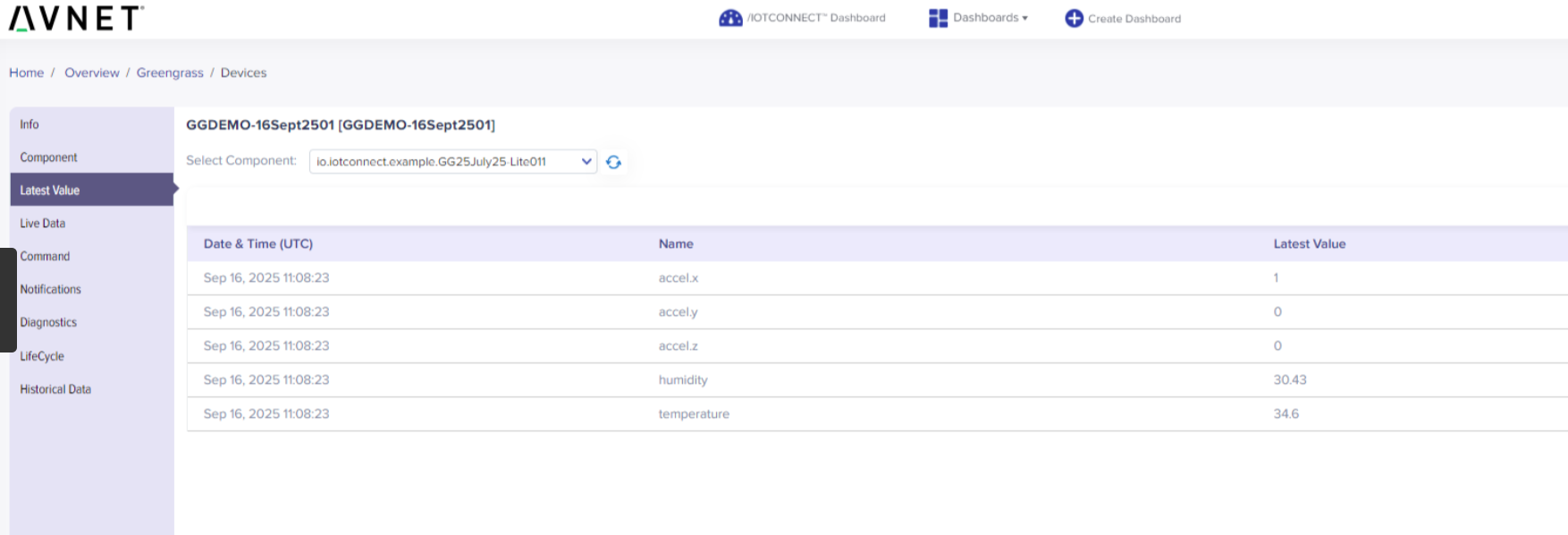This screenshot has height=535, width=1568.
Task: Click the Create Dashboard plus icon
Action: (1074, 18)
